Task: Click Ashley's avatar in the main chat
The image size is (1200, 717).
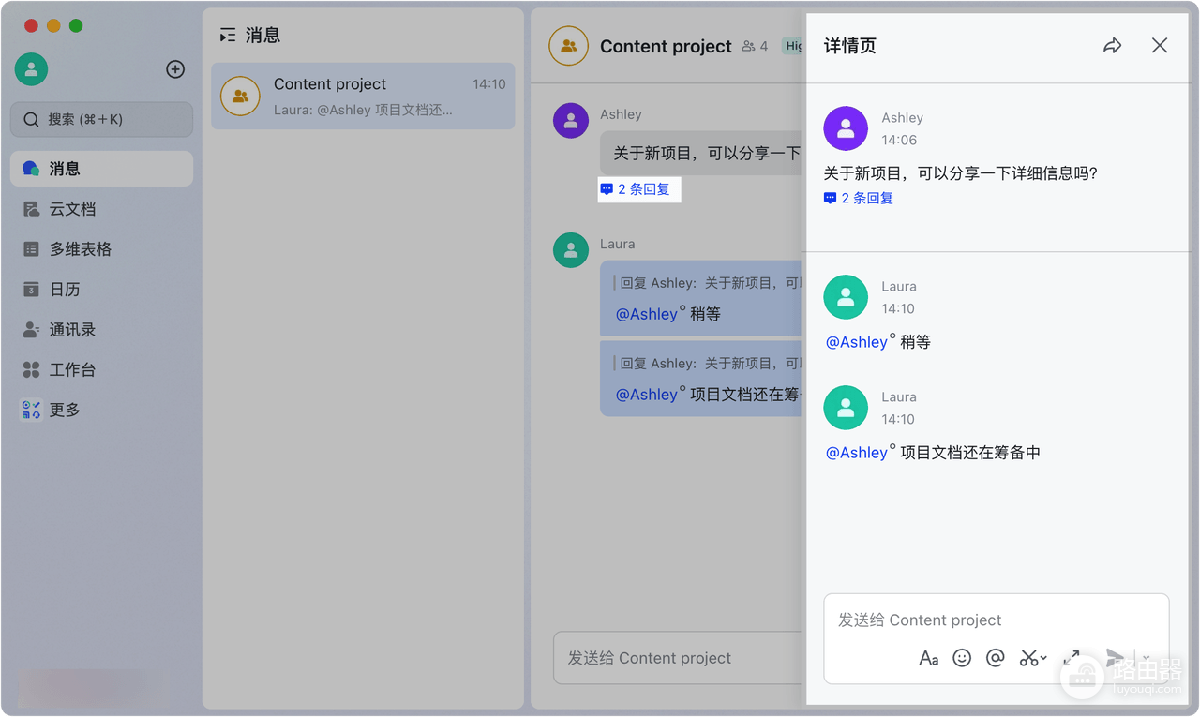Action: [570, 120]
